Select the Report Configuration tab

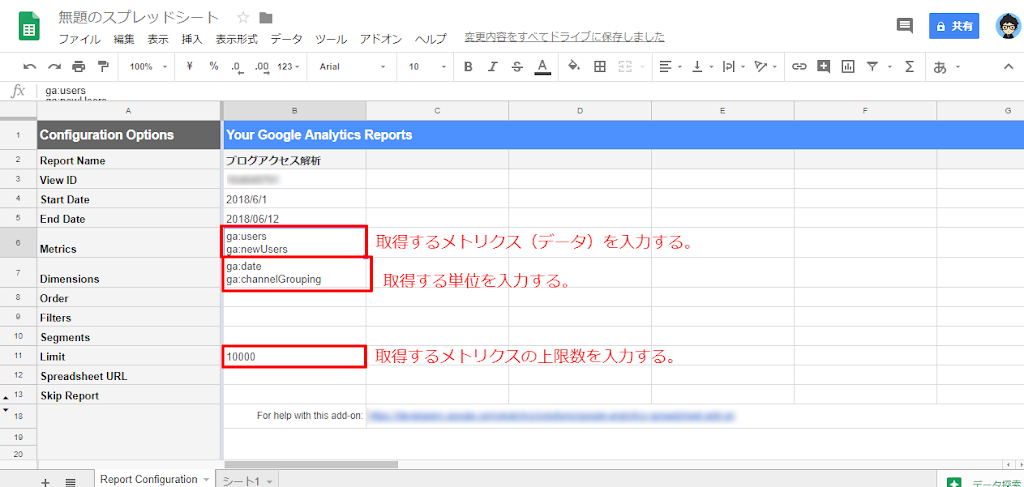click(x=154, y=479)
